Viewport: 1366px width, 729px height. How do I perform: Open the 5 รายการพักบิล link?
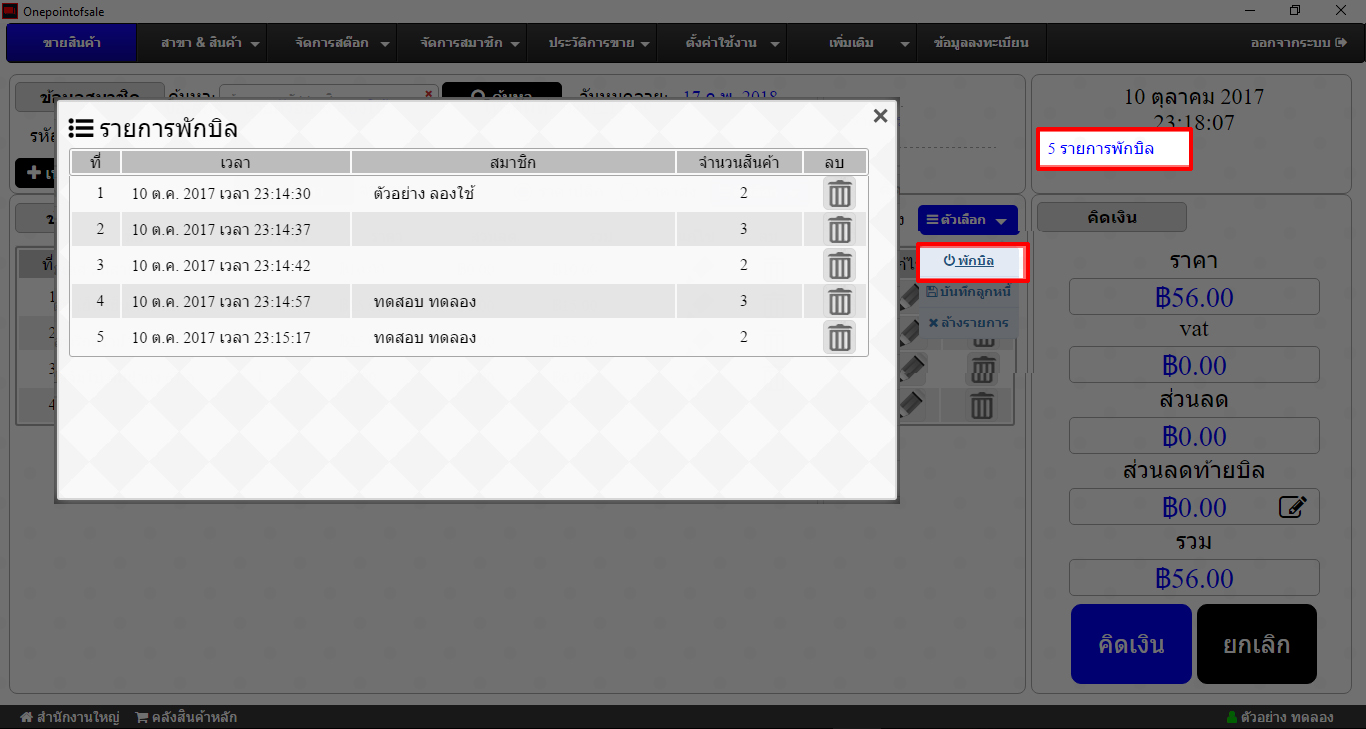pyautogui.click(x=1101, y=149)
